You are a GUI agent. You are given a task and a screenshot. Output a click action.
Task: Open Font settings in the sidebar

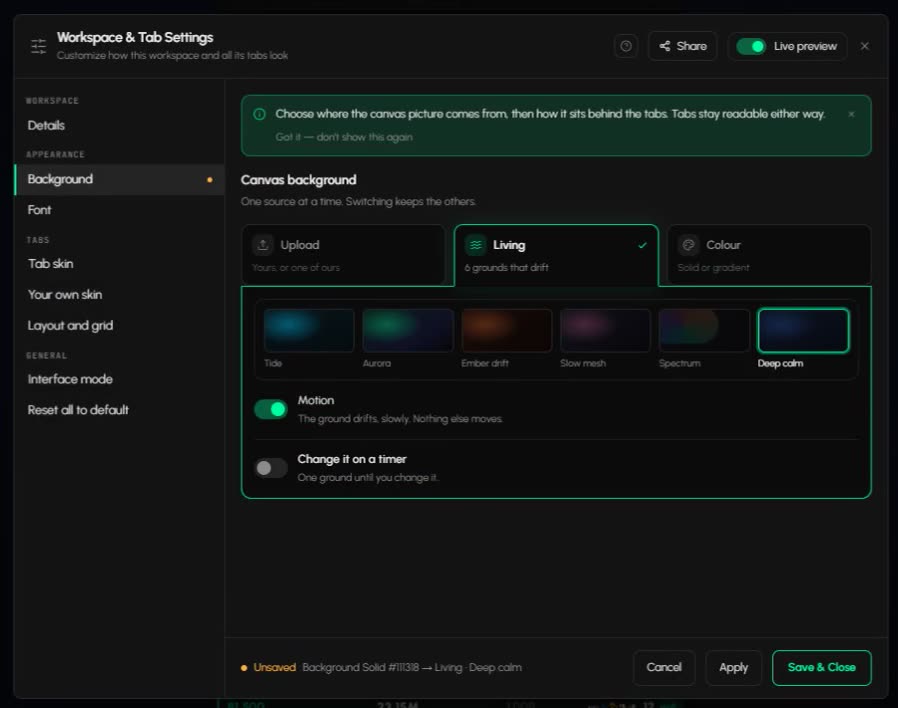(x=119, y=210)
